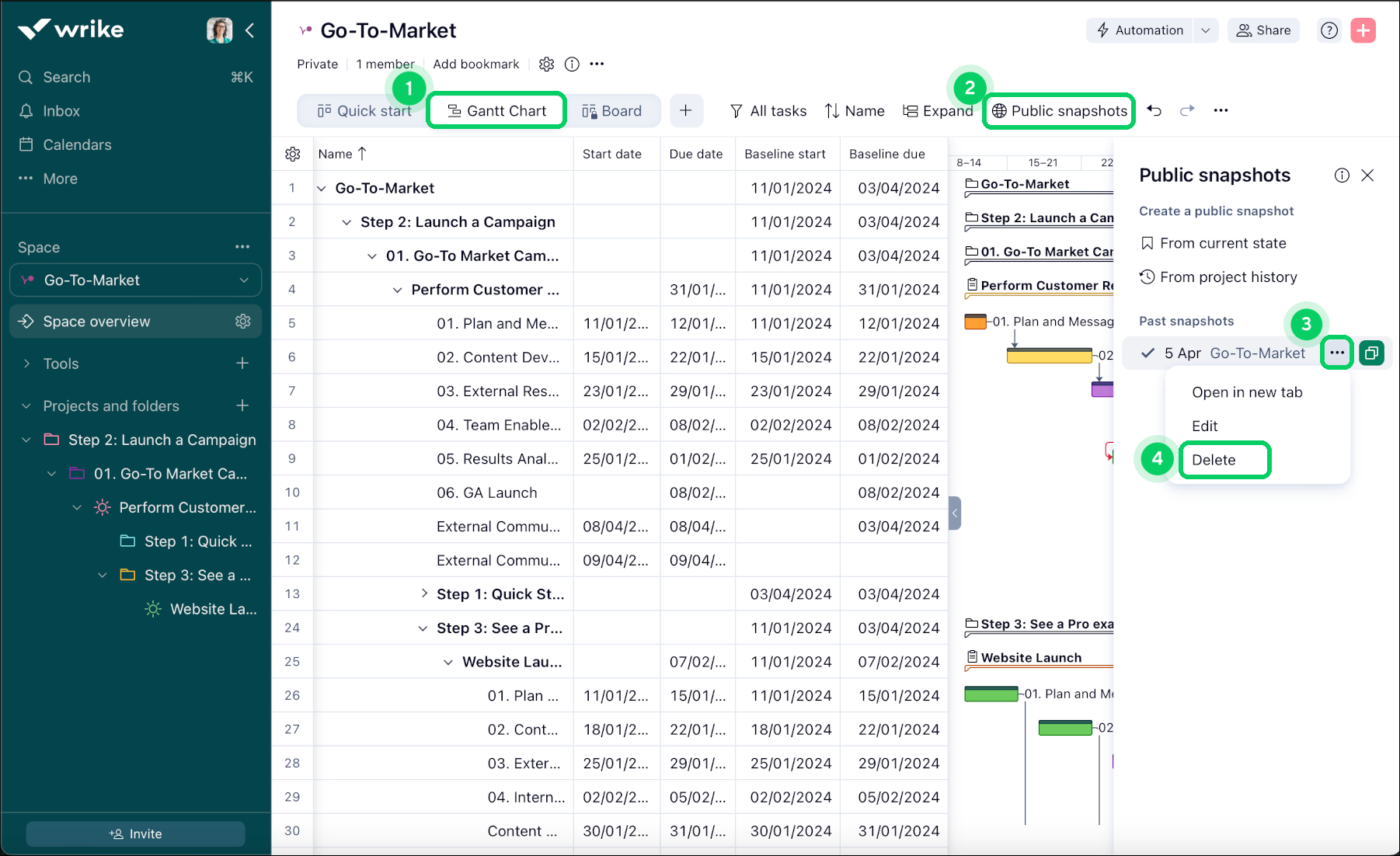
Task: Create snapshot From current state
Action: [1222, 243]
